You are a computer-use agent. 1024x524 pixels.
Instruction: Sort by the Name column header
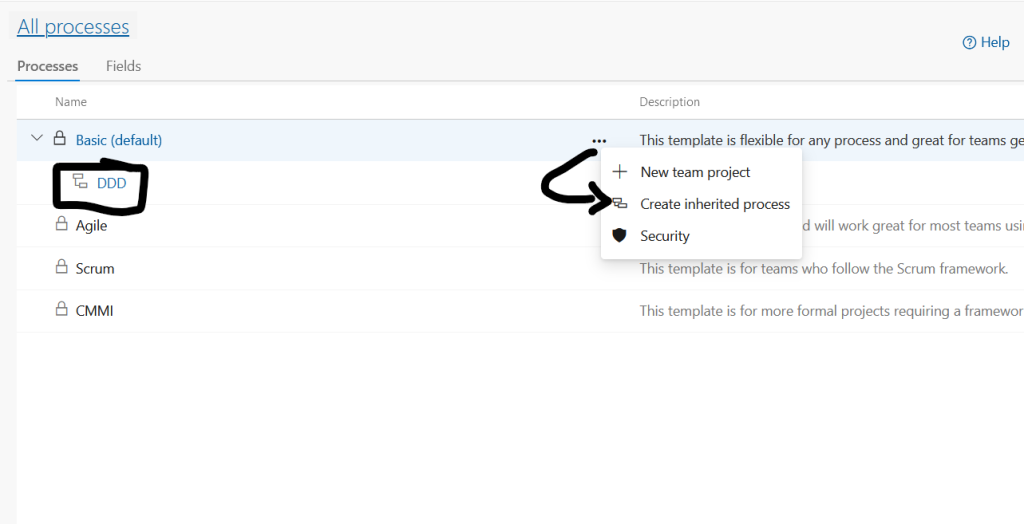click(x=70, y=102)
